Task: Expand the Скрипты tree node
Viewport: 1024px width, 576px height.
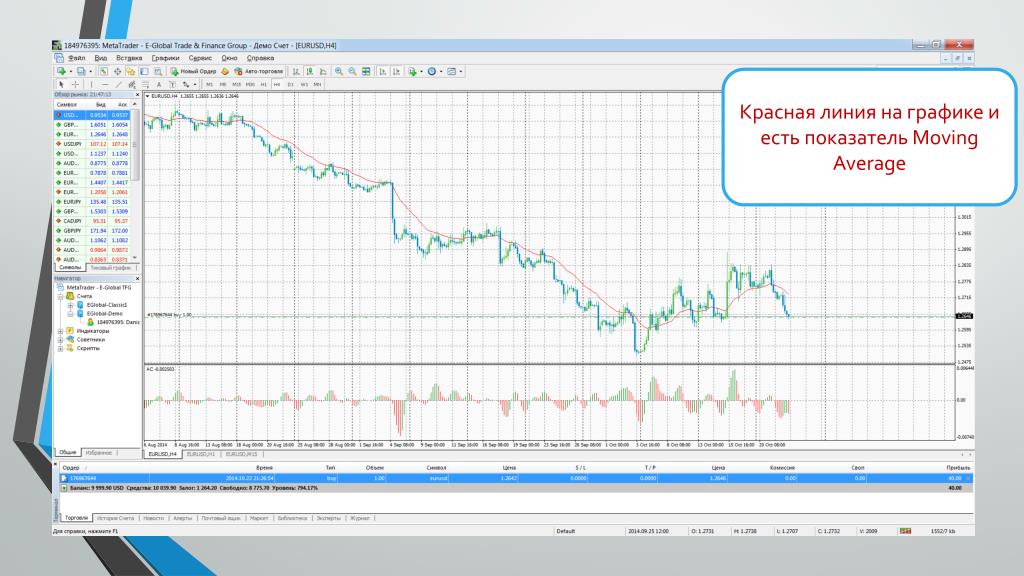Action: (61, 348)
